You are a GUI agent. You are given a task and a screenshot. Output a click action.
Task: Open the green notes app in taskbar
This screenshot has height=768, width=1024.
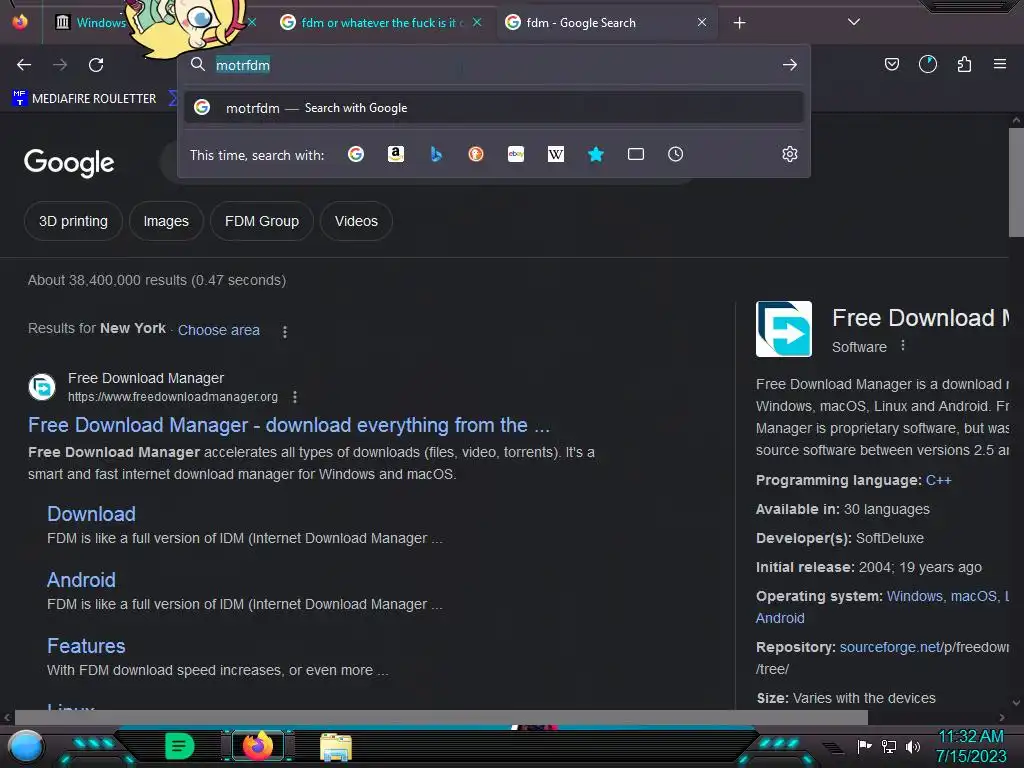click(x=179, y=746)
